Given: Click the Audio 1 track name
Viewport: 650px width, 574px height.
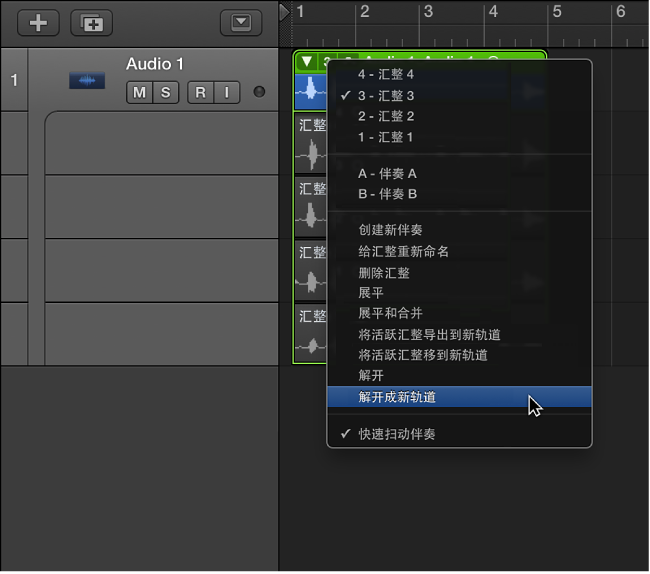Looking at the screenshot, I should click(x=155, y=64).
